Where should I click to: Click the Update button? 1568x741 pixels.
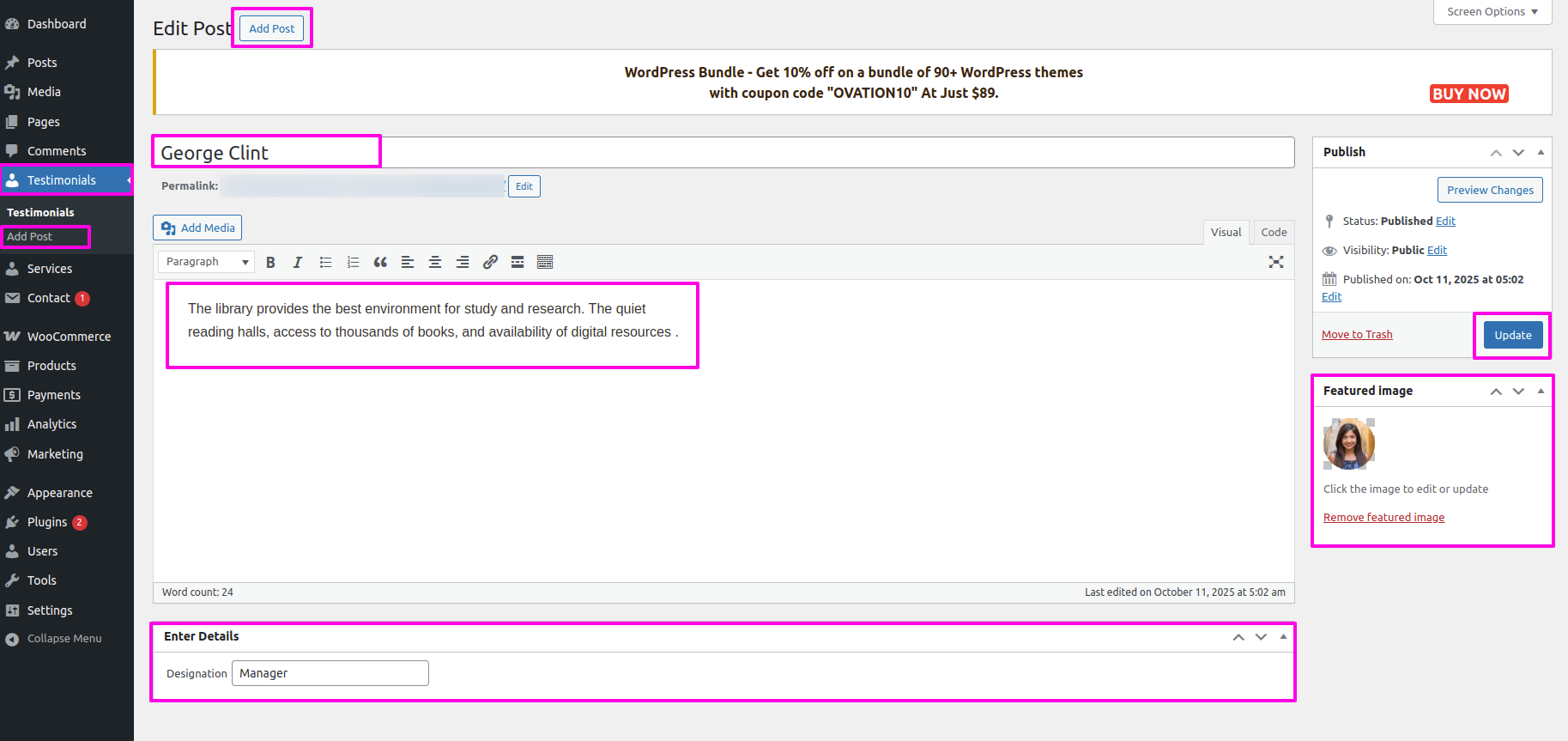tap(1512, 336)
